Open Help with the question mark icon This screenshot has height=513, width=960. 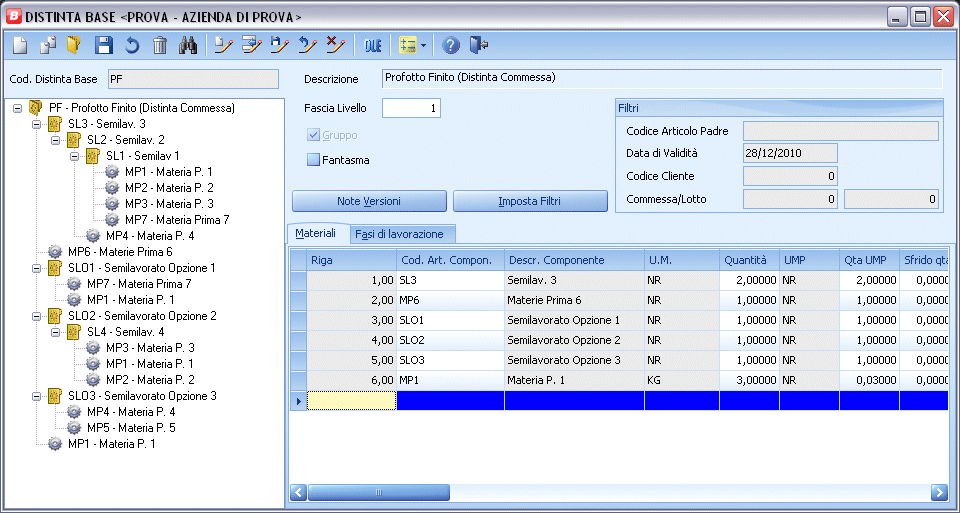tap(451, 45)
